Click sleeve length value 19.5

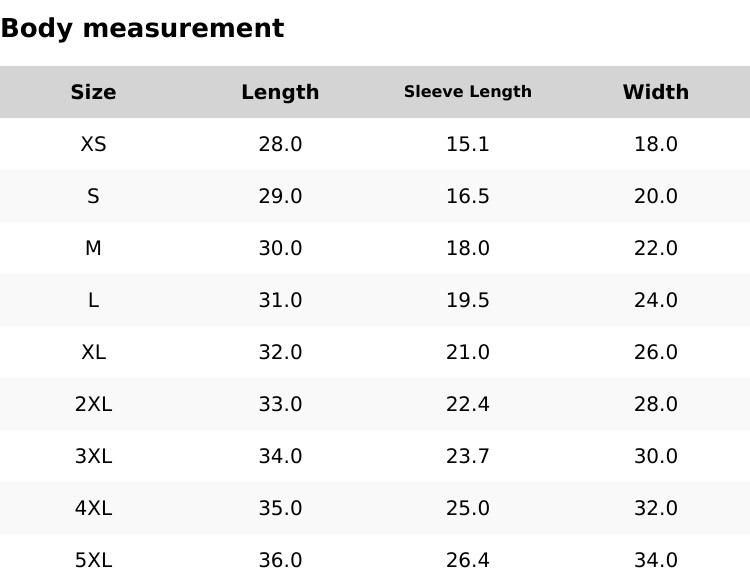pos(468,300)
